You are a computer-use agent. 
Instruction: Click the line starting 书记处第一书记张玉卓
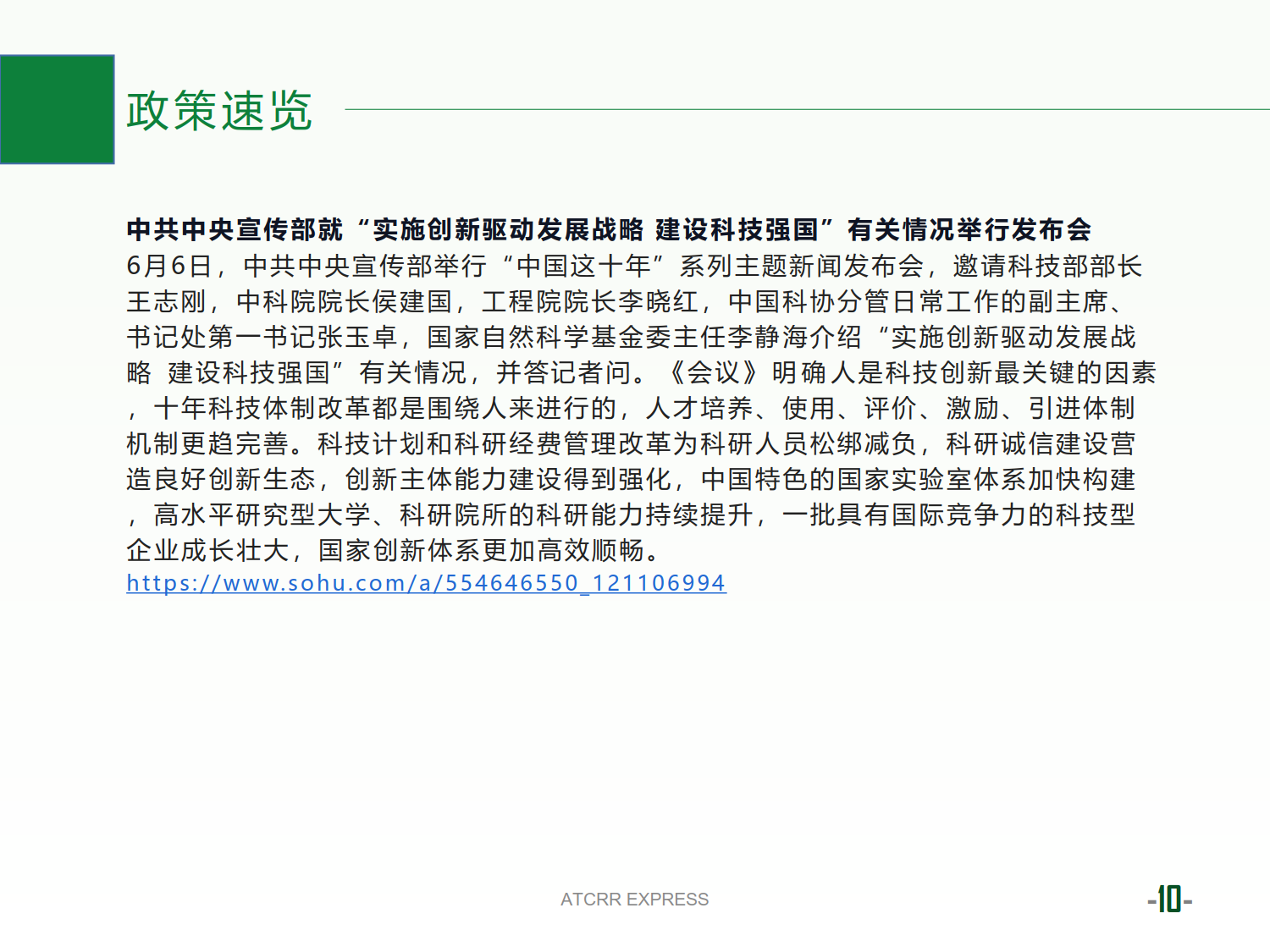pyautogui.click(x=631, y=337)
